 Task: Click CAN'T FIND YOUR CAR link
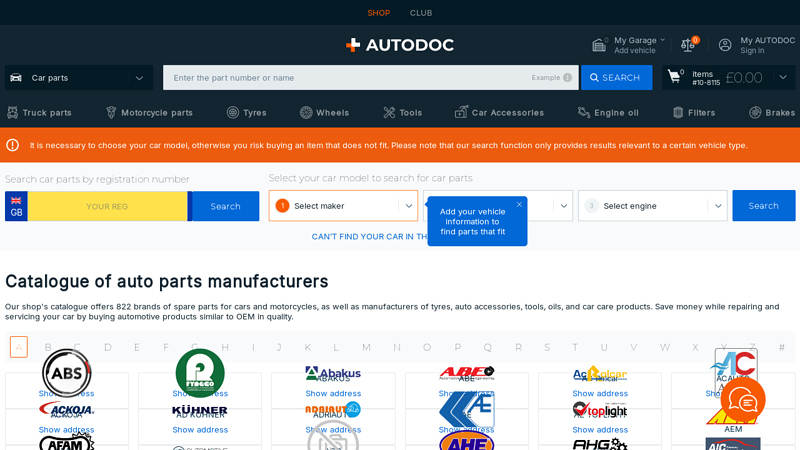click(x=369, y=237)
